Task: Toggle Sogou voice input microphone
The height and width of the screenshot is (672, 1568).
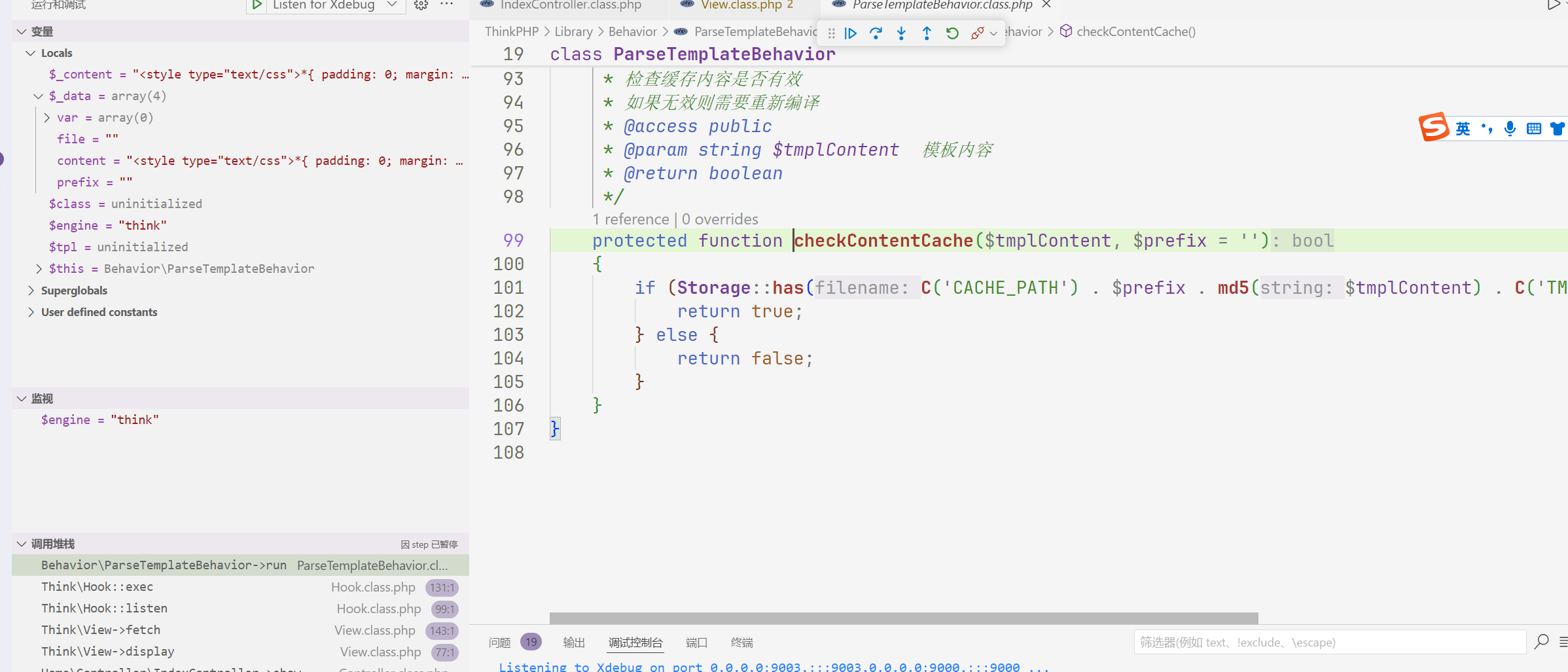Action: [1510, 129]
